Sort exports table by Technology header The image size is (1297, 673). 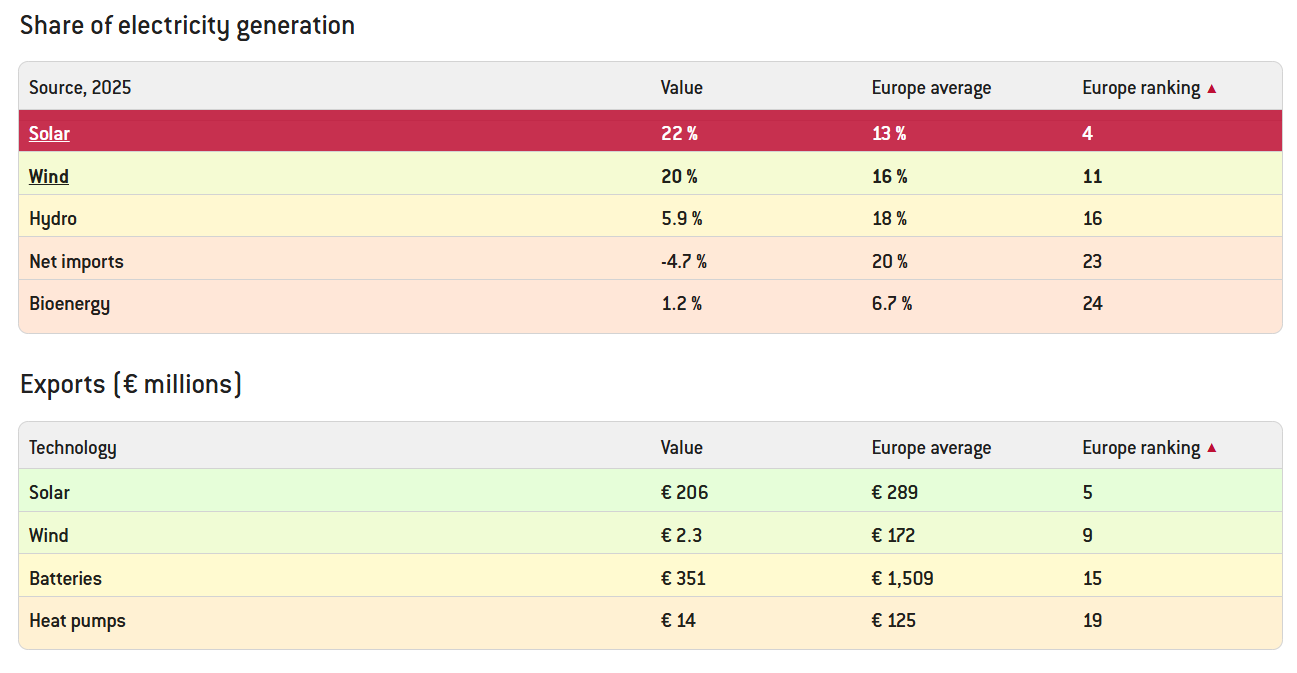pos(72,448)
